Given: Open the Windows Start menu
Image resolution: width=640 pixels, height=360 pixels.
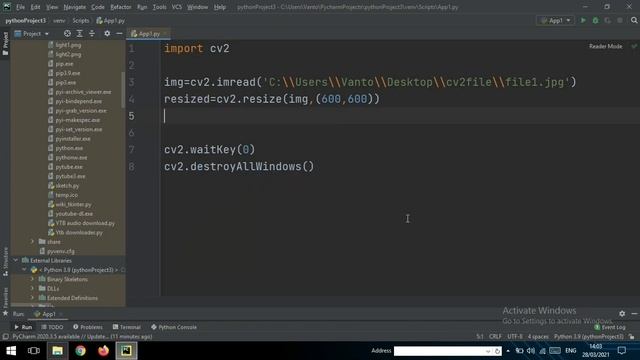Looking at the screenshot, I should click(11, 351).
